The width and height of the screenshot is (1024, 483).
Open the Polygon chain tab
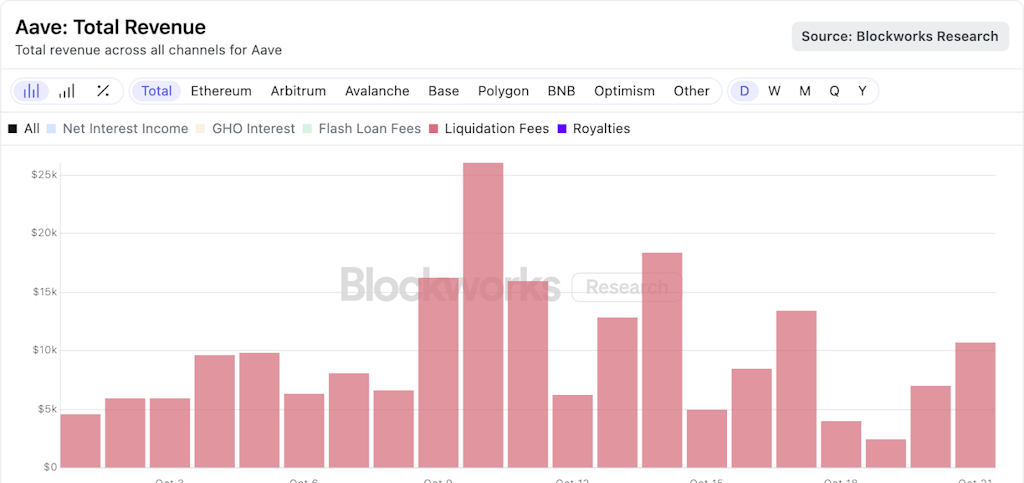pyautogui.click(x=503, y=91)
